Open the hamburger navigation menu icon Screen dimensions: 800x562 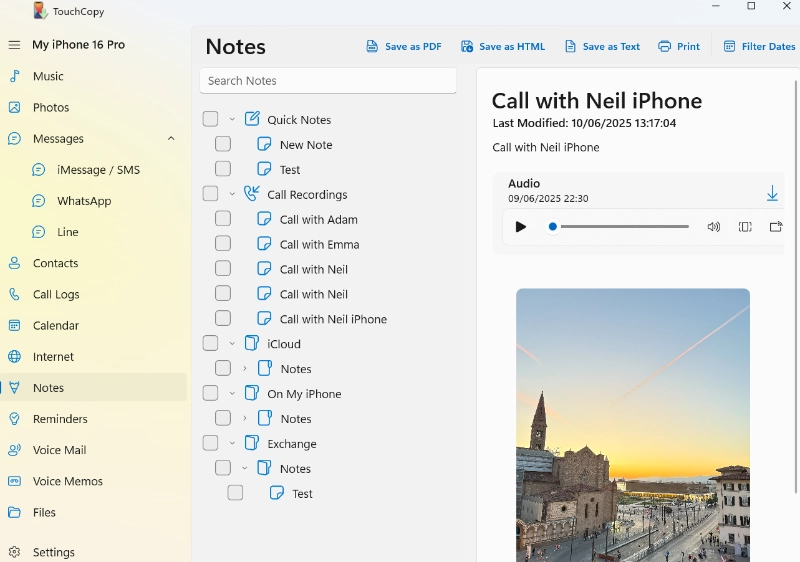(14, 45)
